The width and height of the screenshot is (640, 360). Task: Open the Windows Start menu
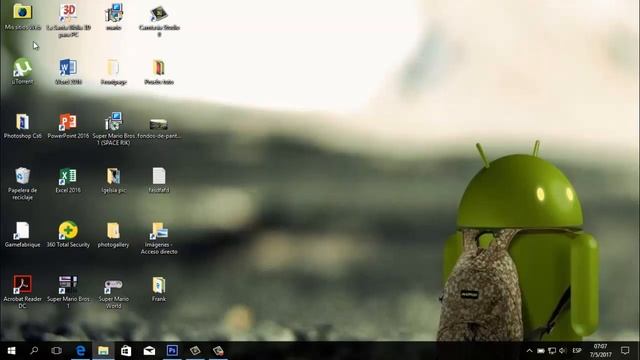(11, 351)
